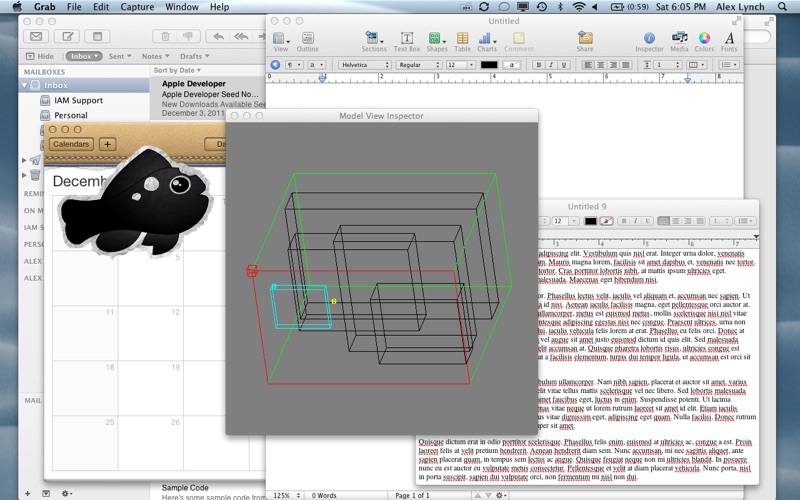Open Drafts in Mail favorites bar
The height and width of the screenshot is (500, 800).
click(x=194, y=56)
